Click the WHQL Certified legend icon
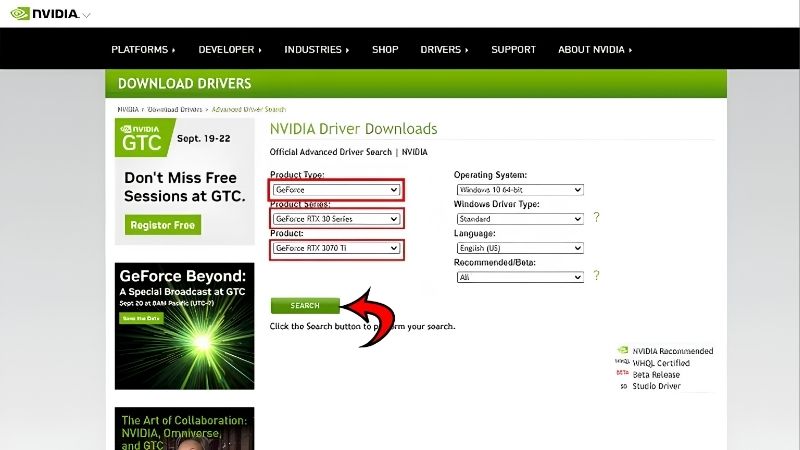The image size is (800, 450). pos(622,362)
